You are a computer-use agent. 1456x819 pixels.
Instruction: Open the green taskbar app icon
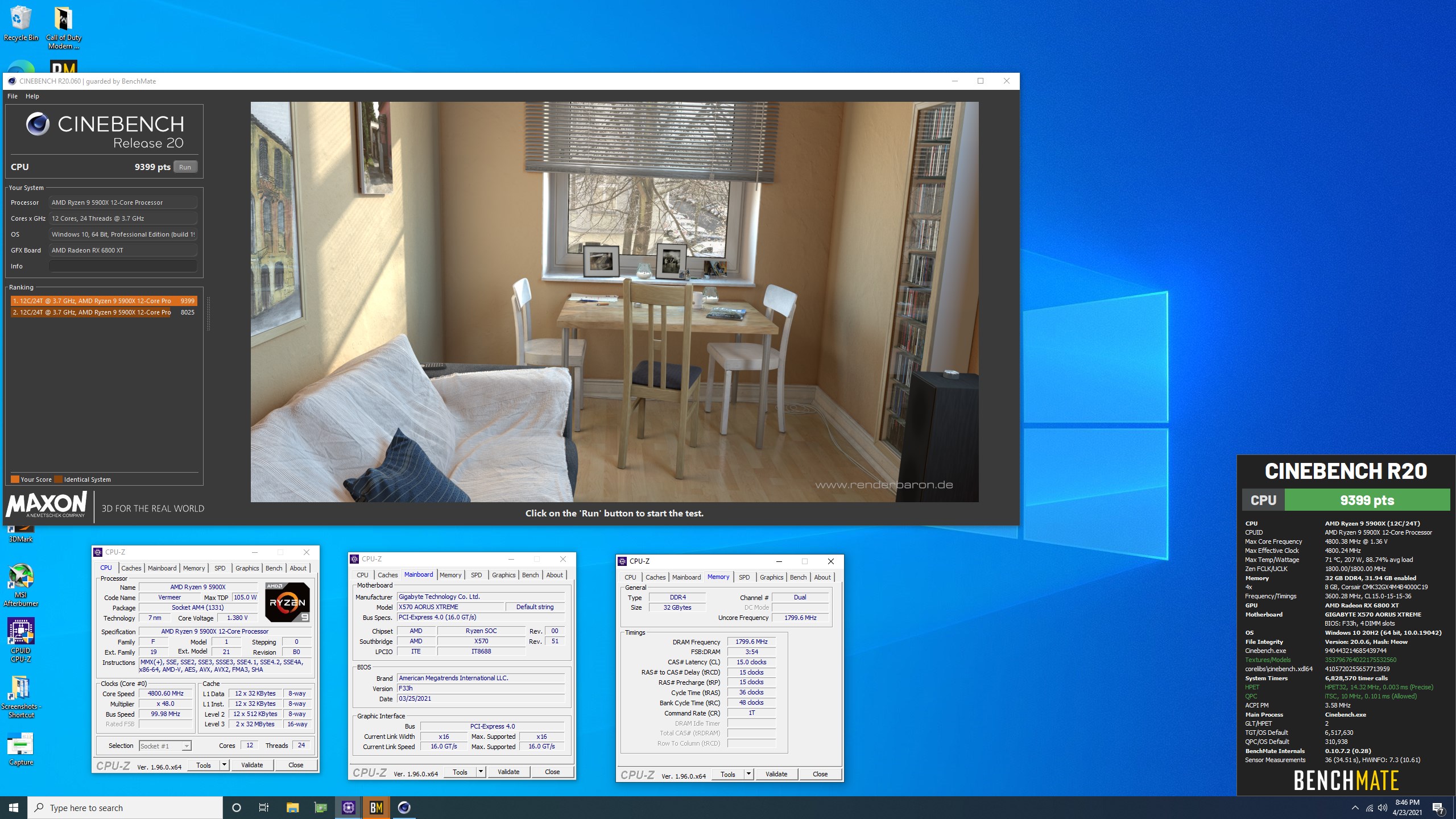[321, 808]
